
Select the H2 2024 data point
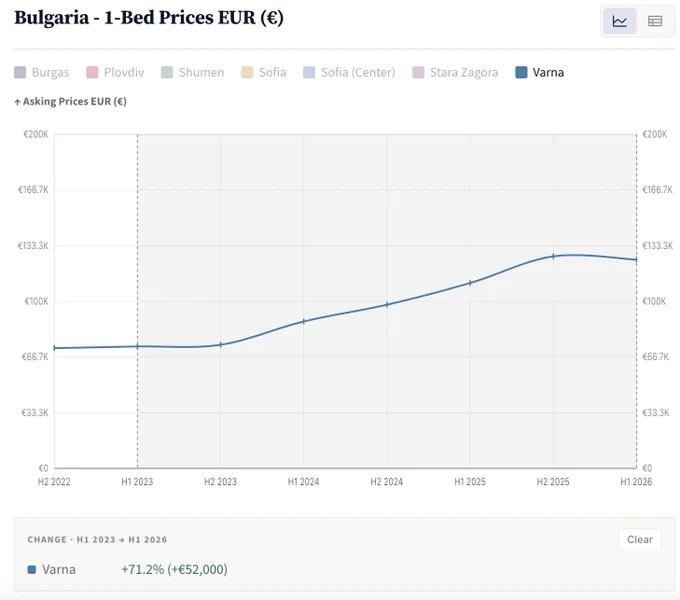(x=387, y=304)
